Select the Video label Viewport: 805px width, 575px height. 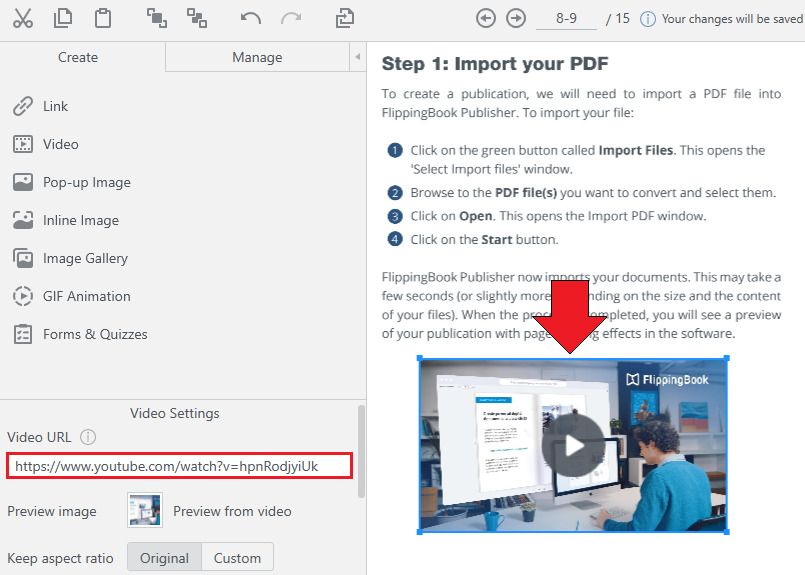[61, 144]
